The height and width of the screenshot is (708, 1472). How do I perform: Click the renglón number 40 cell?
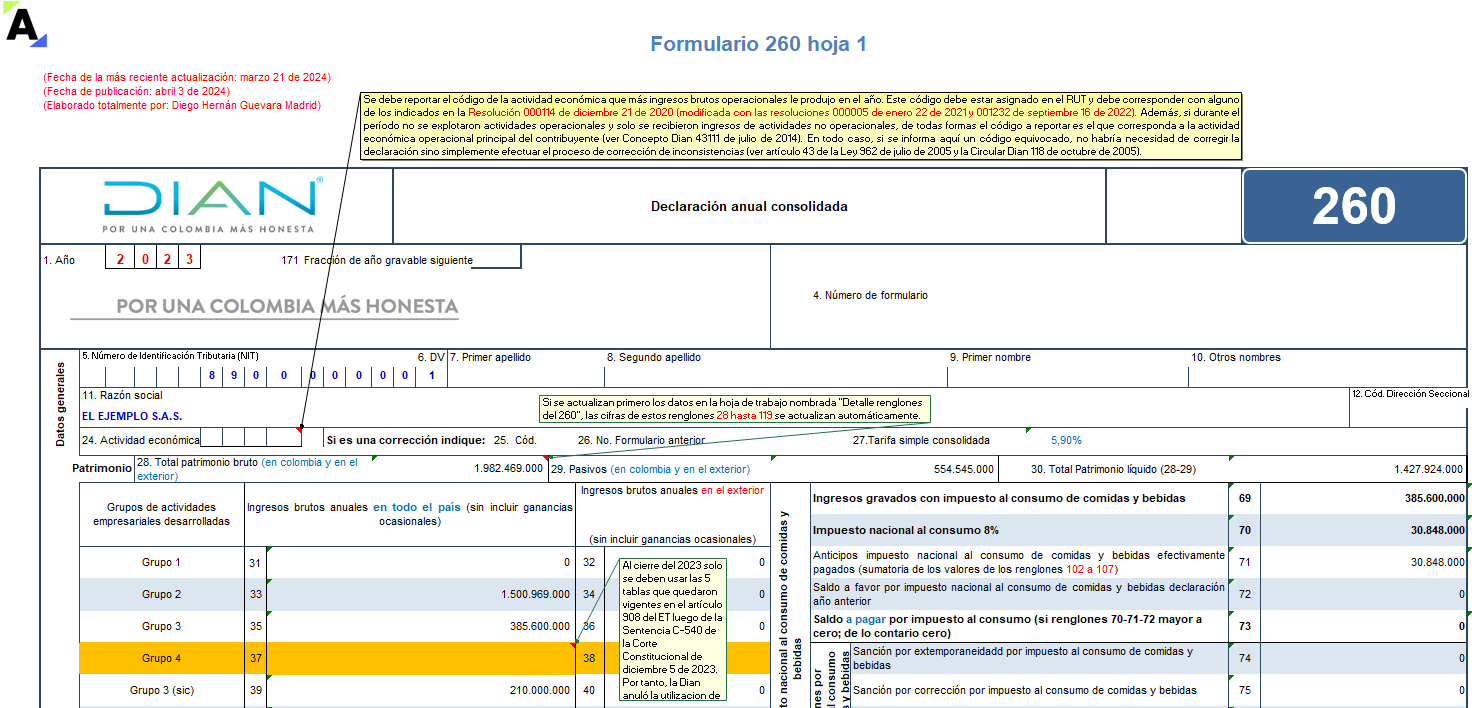tap(589, 690)
